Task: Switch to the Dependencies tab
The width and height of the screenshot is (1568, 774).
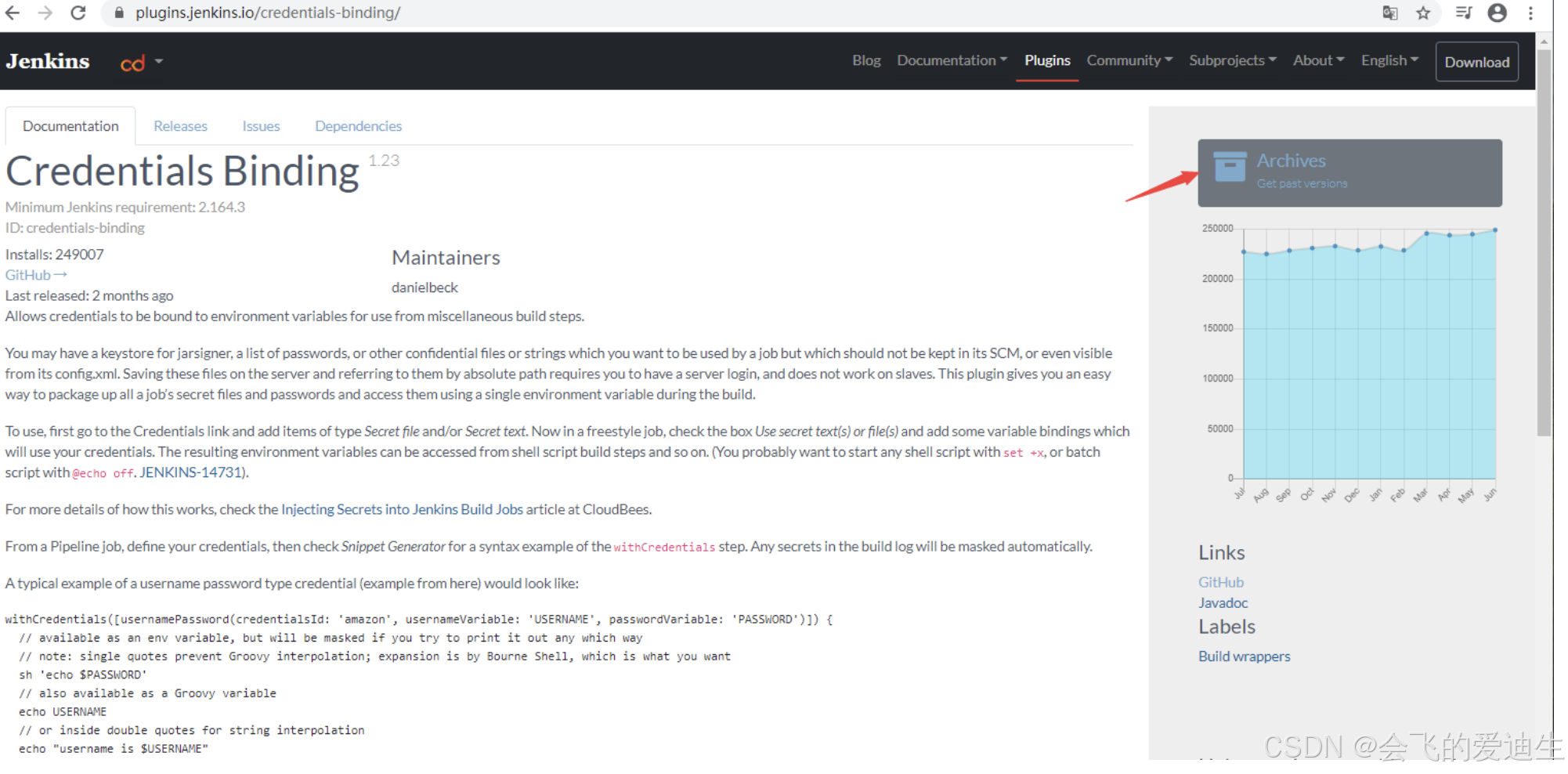Action: (x=358, y=126)
